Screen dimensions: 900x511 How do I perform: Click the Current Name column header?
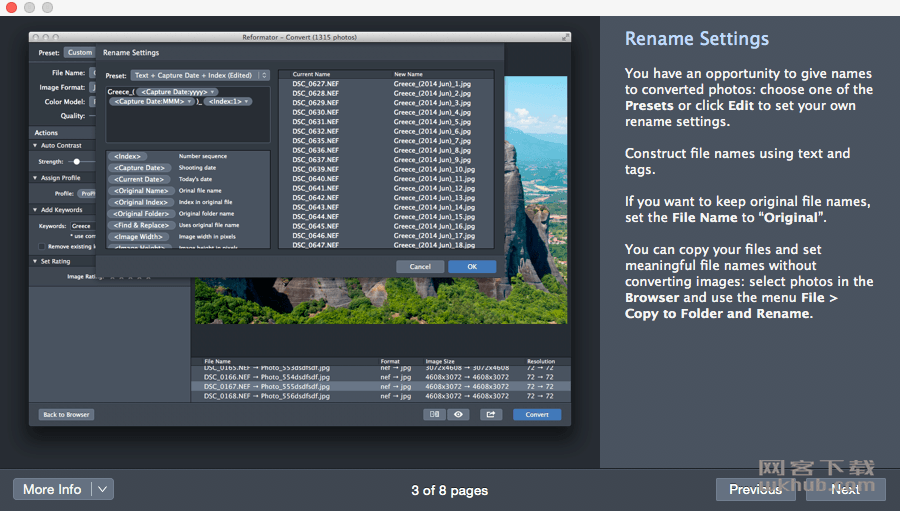pos(311,74)
